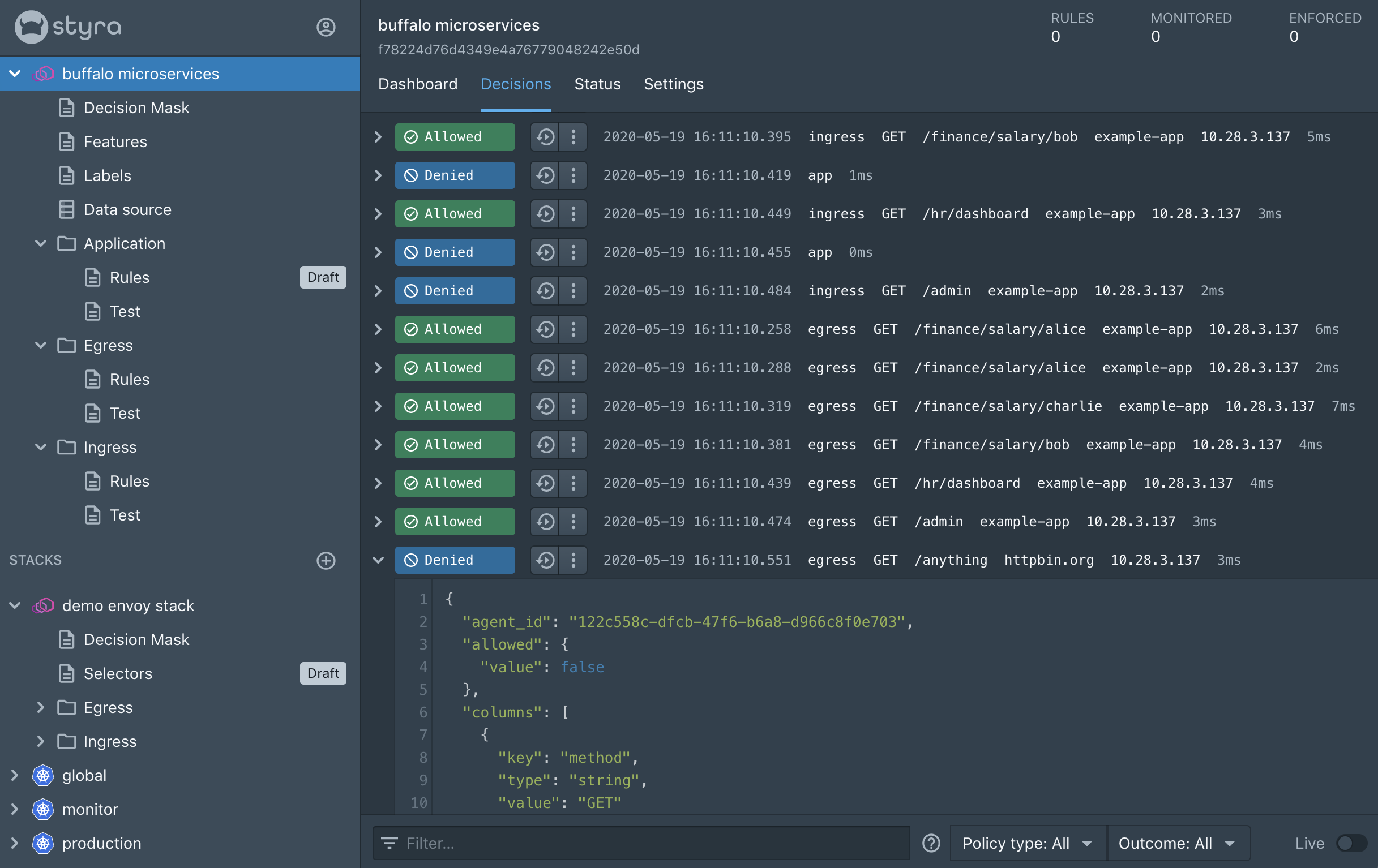The image size is (1378, 868).
Task: Click the Styra logo
Action: (x=68, y=27)
